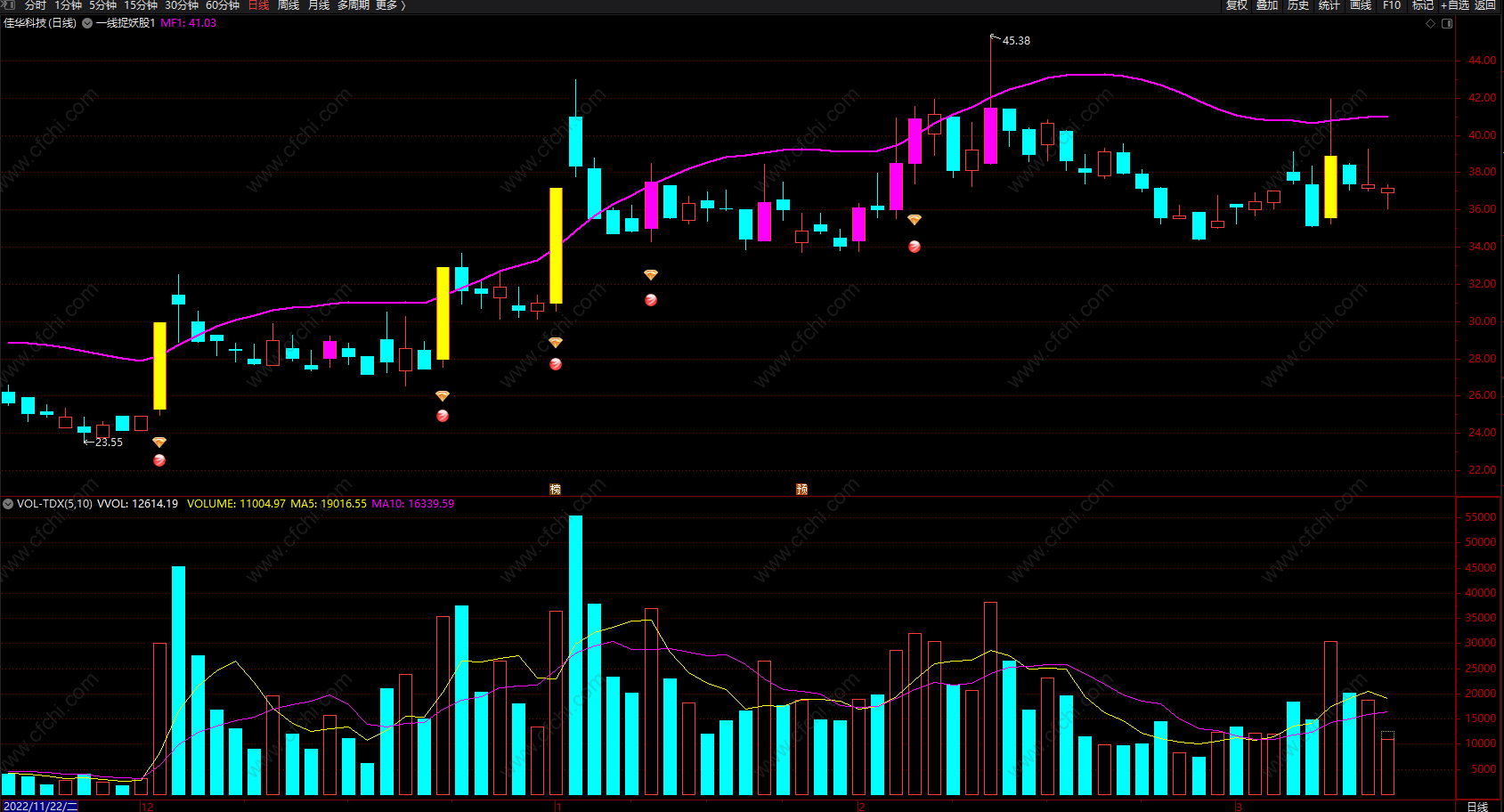Image resolution: width=1504 pixels, height=812 pixels.
Task: Select the 30分钟 period tab
Action: [181, 5]
